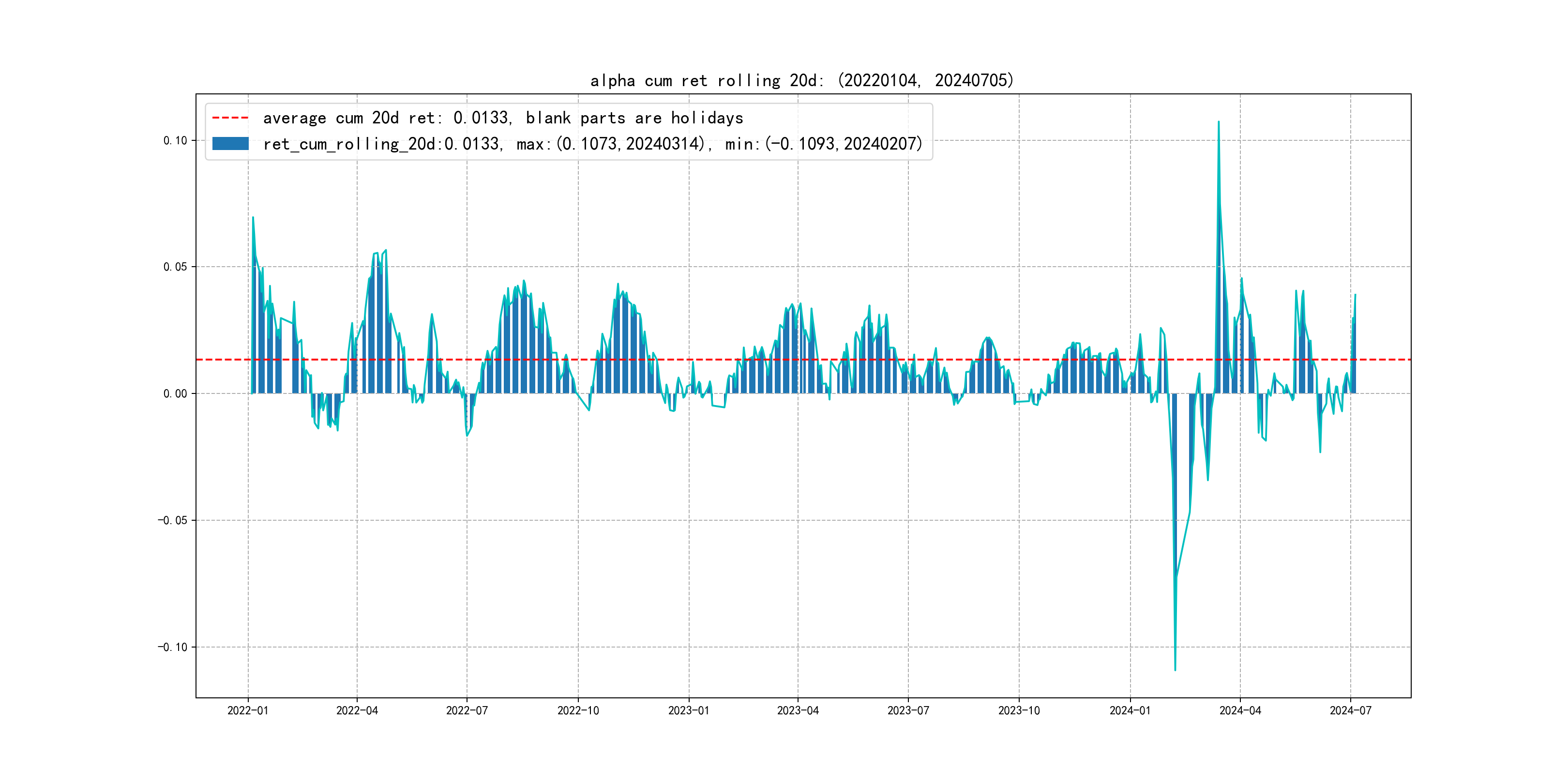This screenshot has height=784, width=1568.
Task: Click the 2023-01 x-axis tick label
Action: point(689,710)
